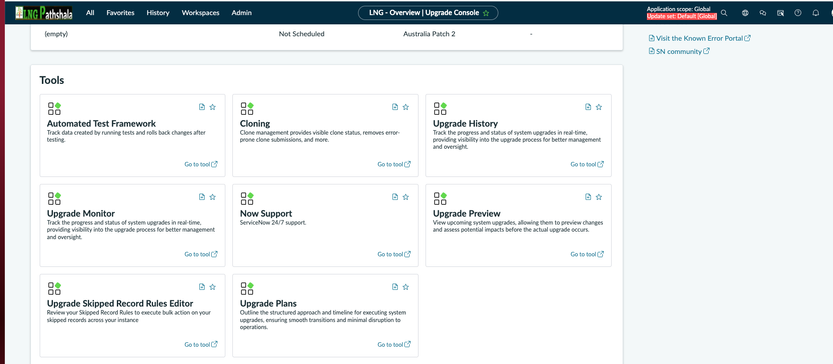Click the LNG Pathshala logo
The height and width of the screenshot is (364, 833).
[44, 13]
